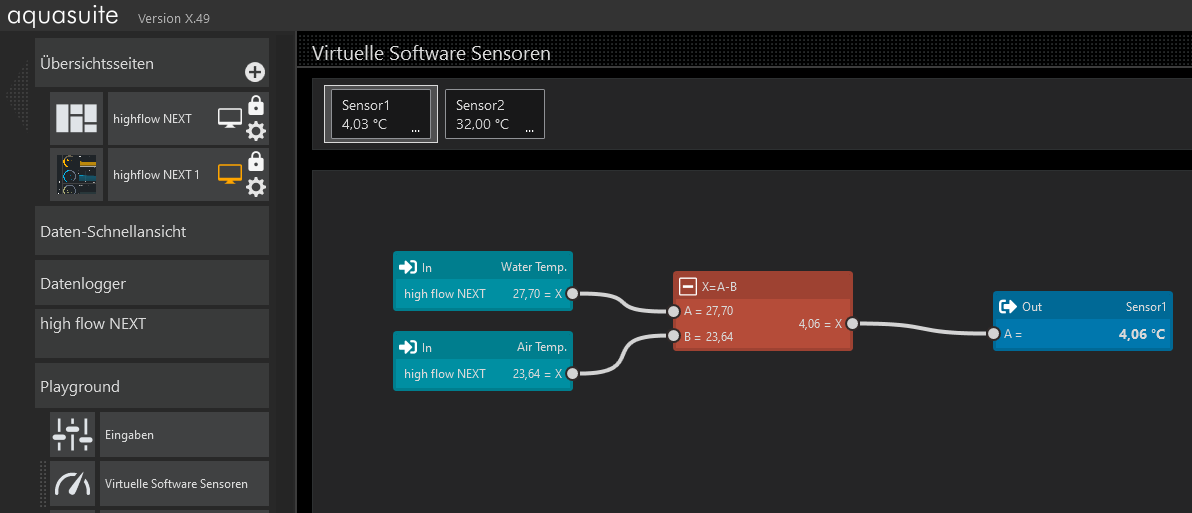Click white monitor icon on highflow NEXT
This screenshot has width=1192, height=513.
coord(230,119)
